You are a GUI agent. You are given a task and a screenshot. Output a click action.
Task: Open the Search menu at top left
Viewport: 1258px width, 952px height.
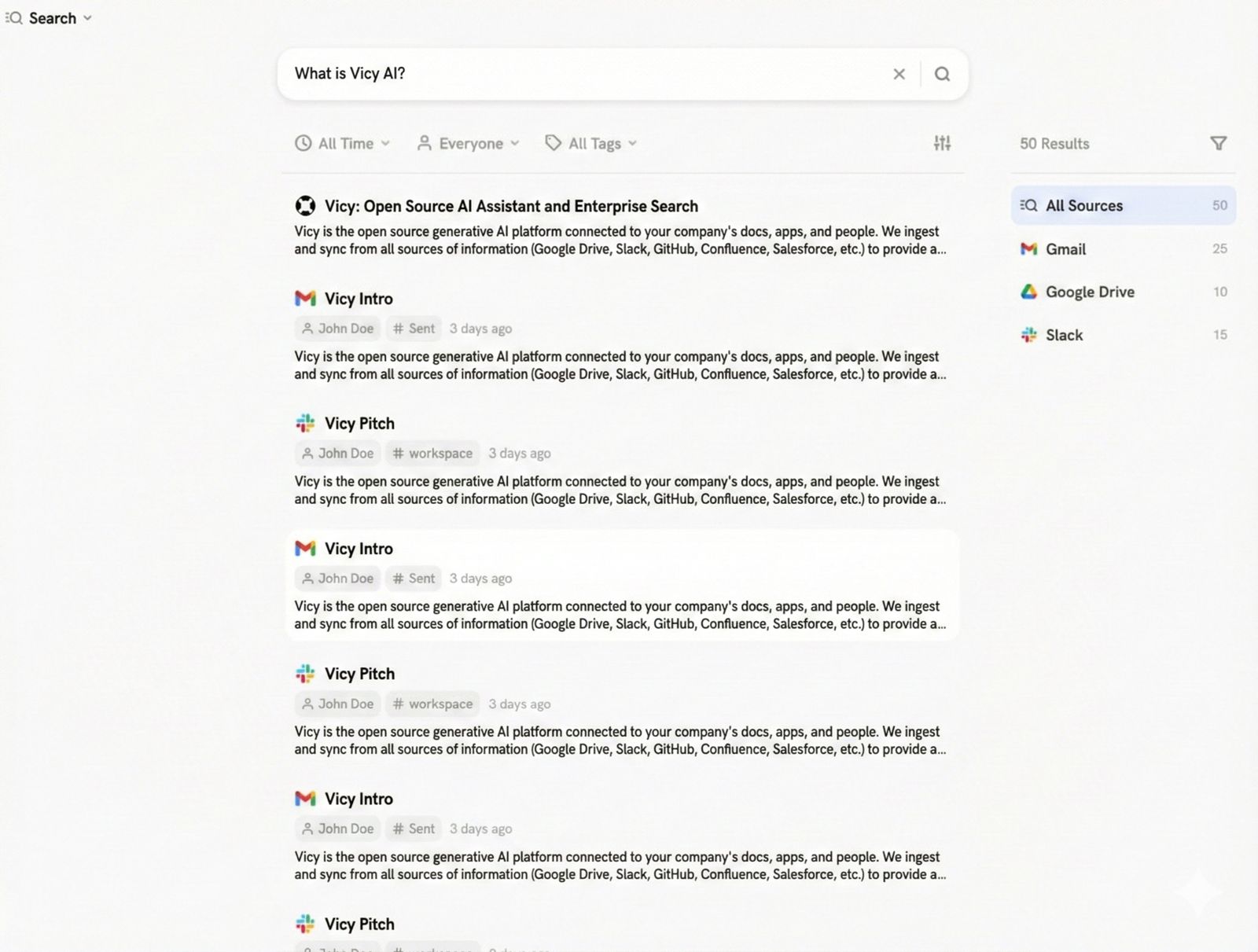pos(49,18)
